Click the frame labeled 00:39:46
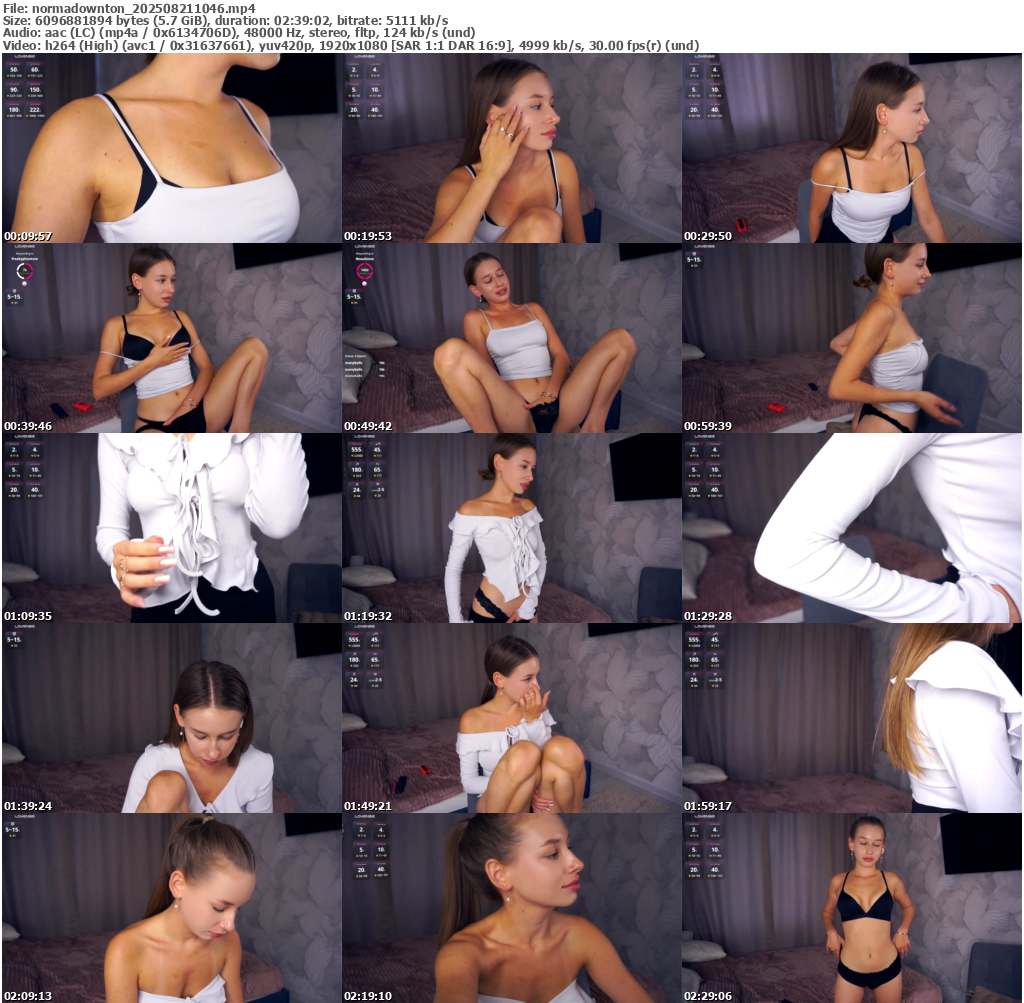The width and height of the screenshot is (1024, 1003). pyautogui.click(x=172, y=338)
